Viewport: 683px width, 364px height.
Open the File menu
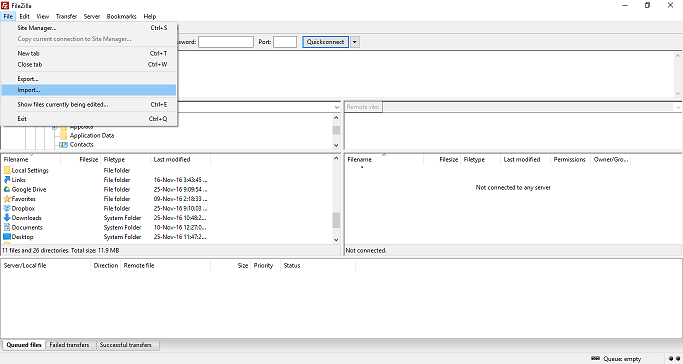8,17
